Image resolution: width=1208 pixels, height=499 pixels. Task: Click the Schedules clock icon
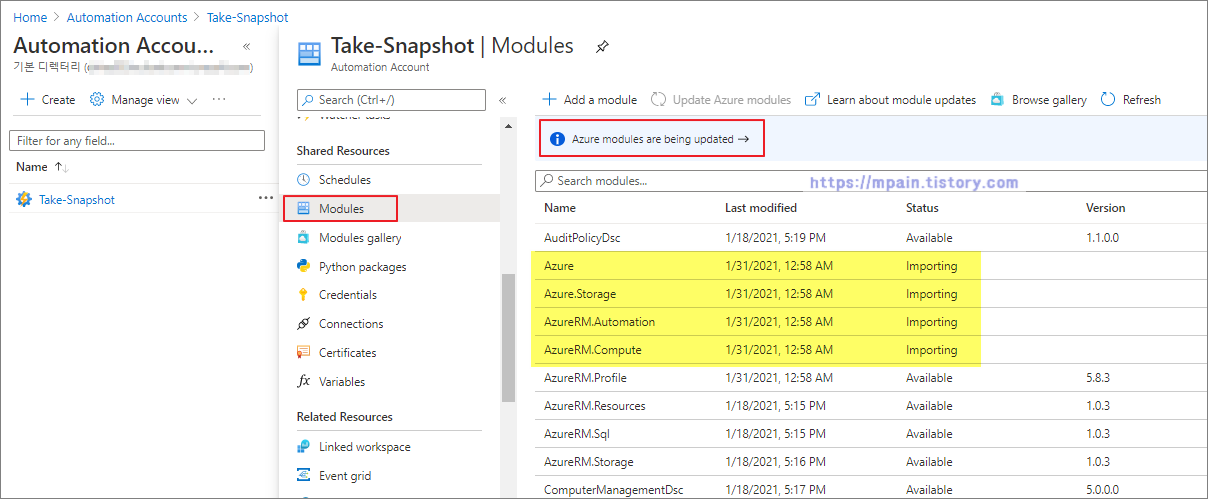pos(304,180)
